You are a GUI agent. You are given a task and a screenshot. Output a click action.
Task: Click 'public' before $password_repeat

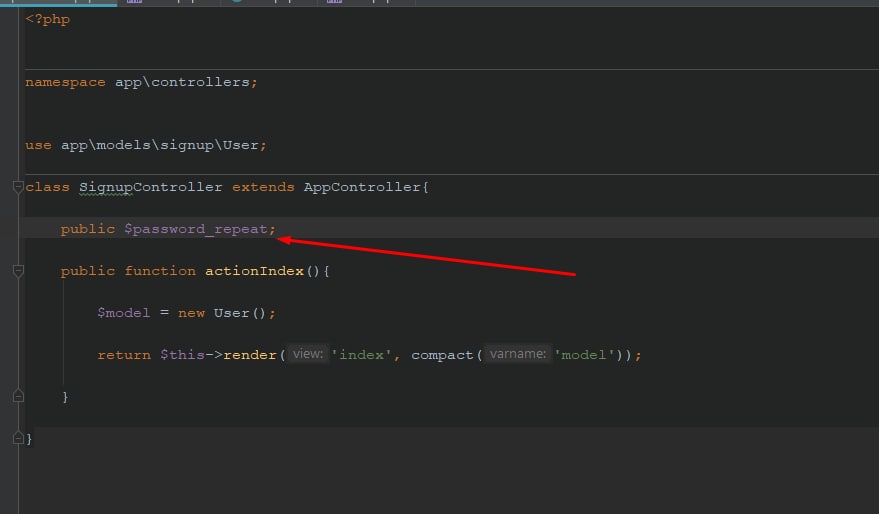(87, 229)
